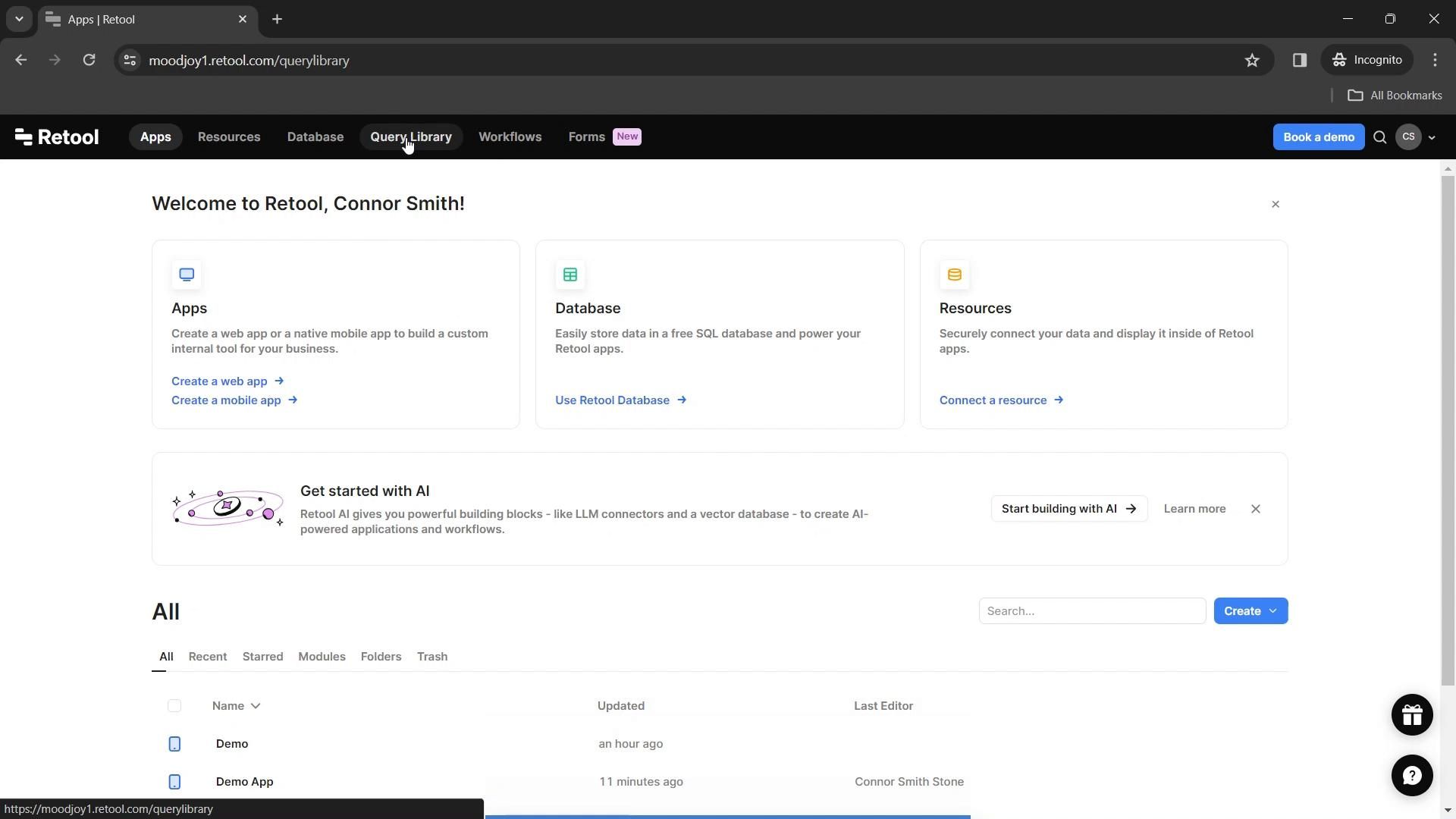Image resolution: width=1456 pixels, height=819 pixels.
Task: Switch to the Starred tab
Action: [x=262, y=657]
